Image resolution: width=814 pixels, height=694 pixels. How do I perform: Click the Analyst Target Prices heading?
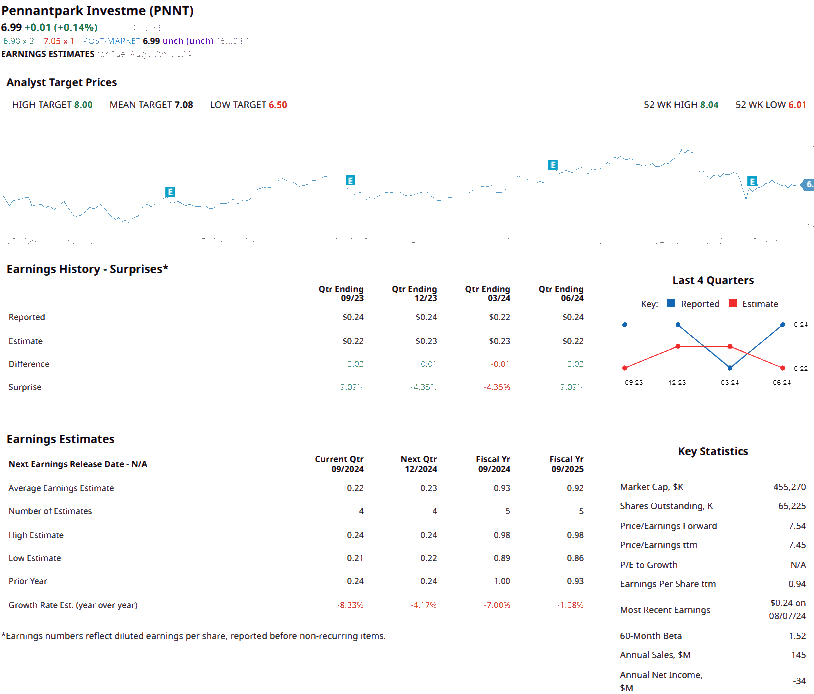point(62,82)
